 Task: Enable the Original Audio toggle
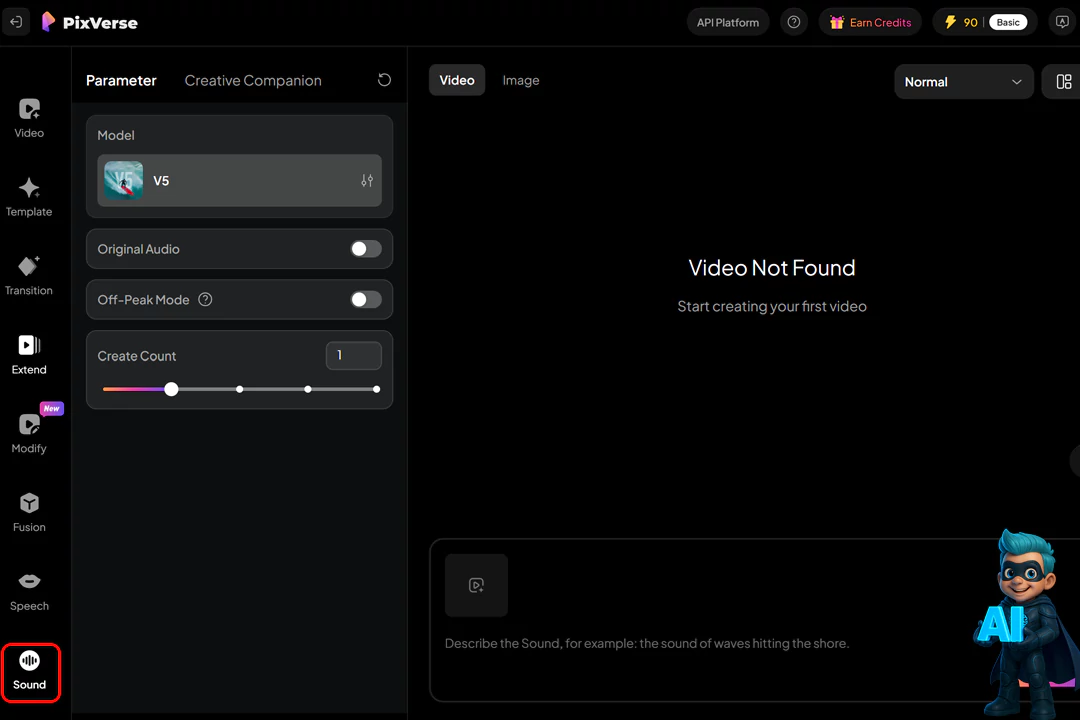pos(366,249)
